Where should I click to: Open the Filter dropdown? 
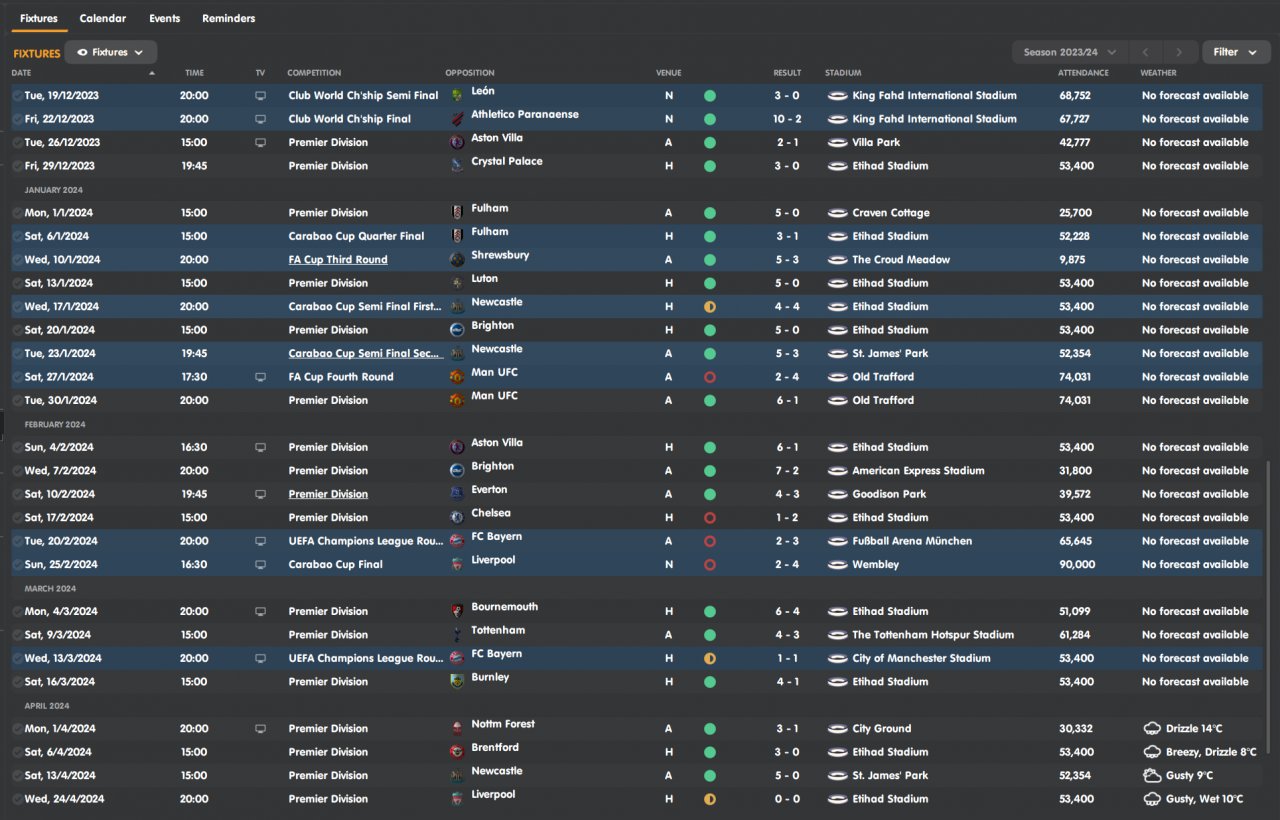[x=1235, y=52]
